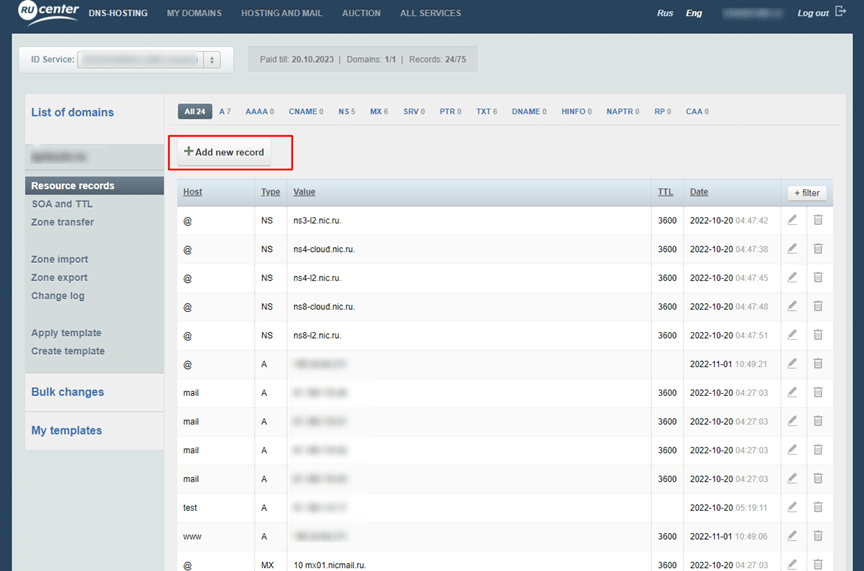
Task: Filter by SRV 0 records
Action: click(x=414, y=111)
